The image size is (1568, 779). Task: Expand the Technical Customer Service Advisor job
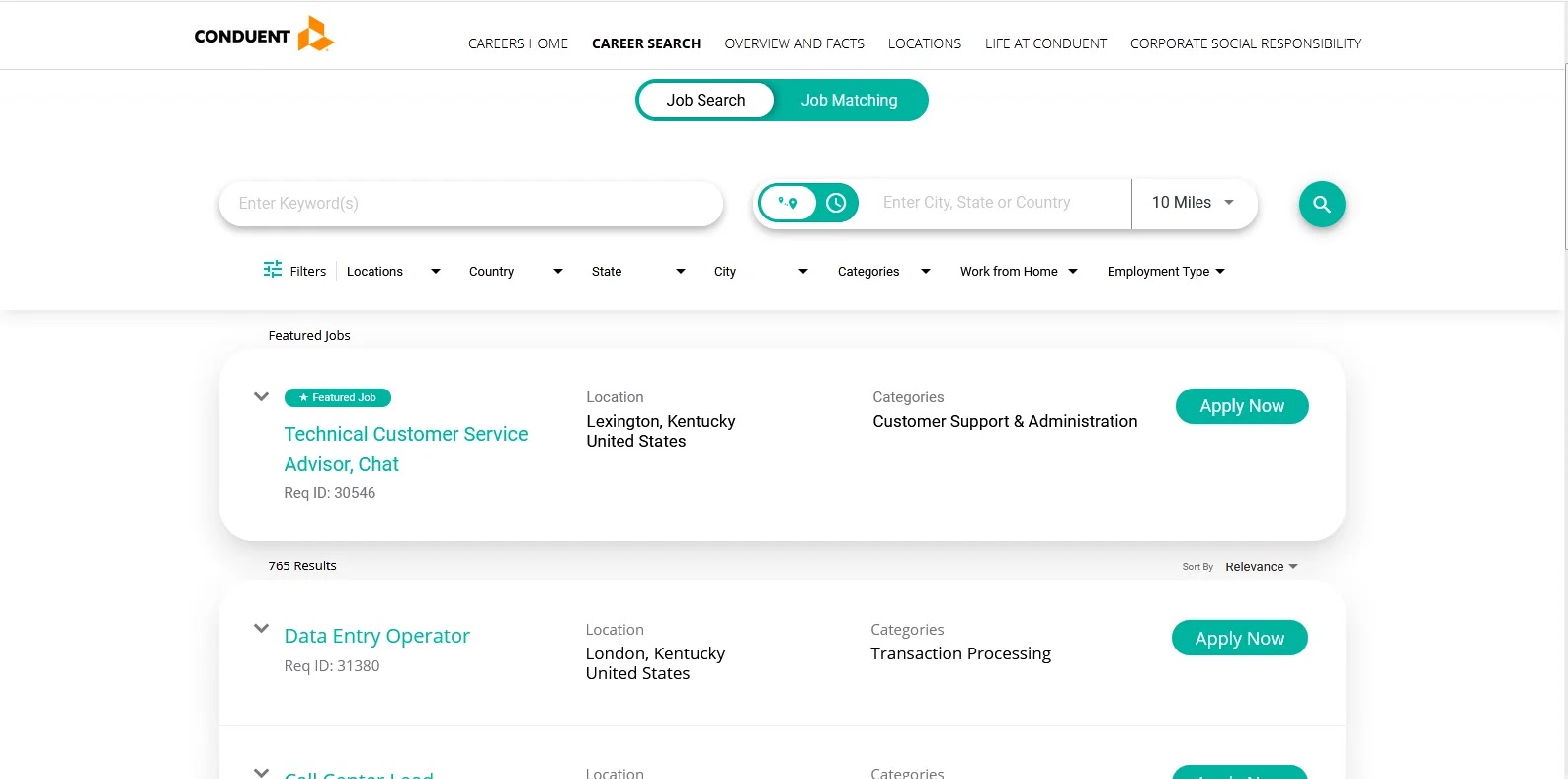[261, 397]
